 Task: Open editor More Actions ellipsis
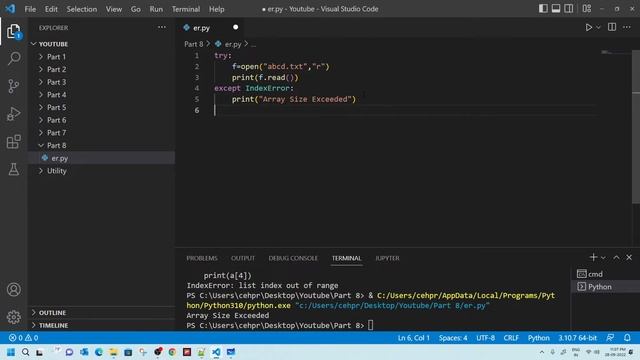tap(627, 27)
